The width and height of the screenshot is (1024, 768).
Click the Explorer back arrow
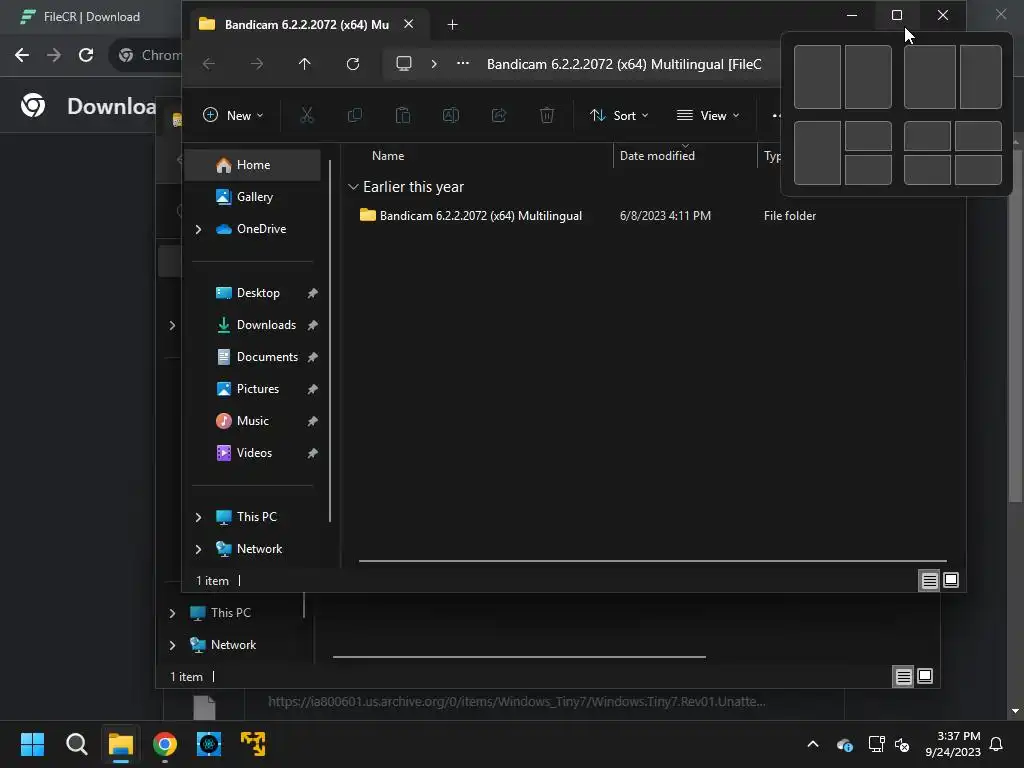point(209,64)
